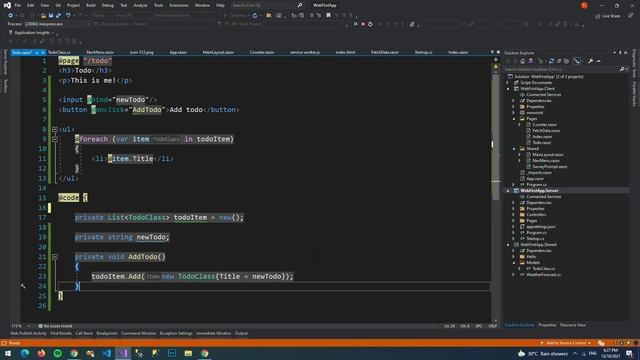Click the Open File folder toolbar icon
Image resolution: width=640 pixels, height=360 pixels.
43,16
